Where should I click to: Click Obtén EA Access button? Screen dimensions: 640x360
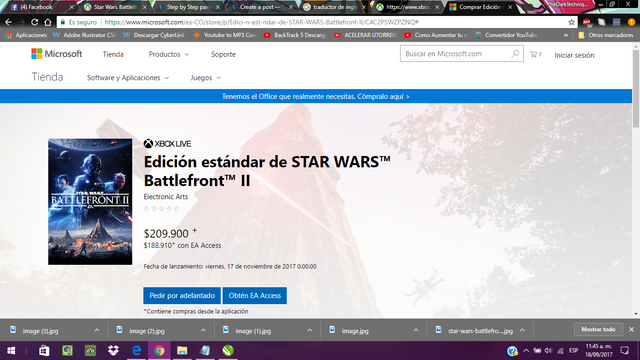[x=255, y=296]
